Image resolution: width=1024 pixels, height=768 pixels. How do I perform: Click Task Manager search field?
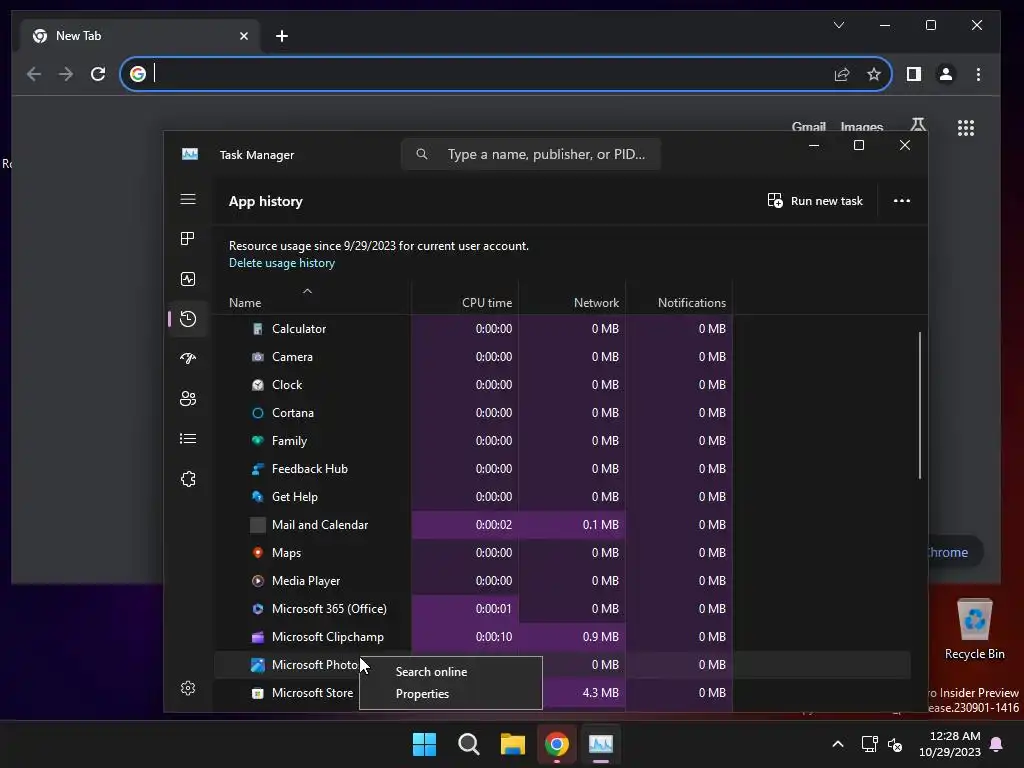click(x=531, y=155)
